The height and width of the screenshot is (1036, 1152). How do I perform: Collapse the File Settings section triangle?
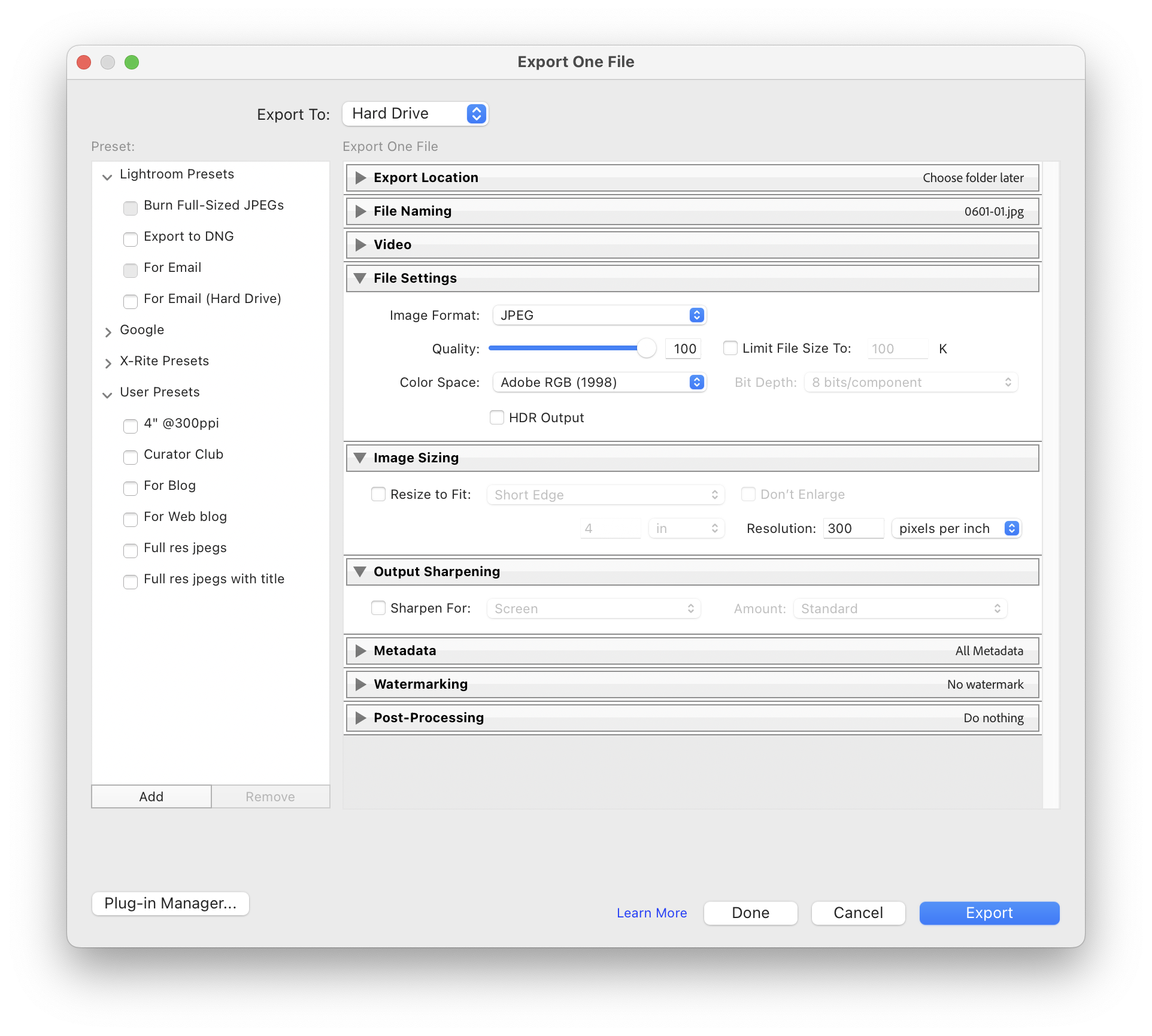coord(360,278)
